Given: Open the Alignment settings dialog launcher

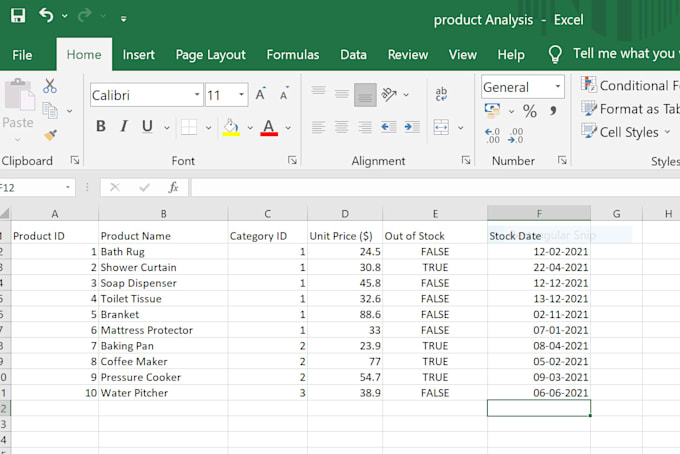Looking at the screenshot, I should [466, 160].
